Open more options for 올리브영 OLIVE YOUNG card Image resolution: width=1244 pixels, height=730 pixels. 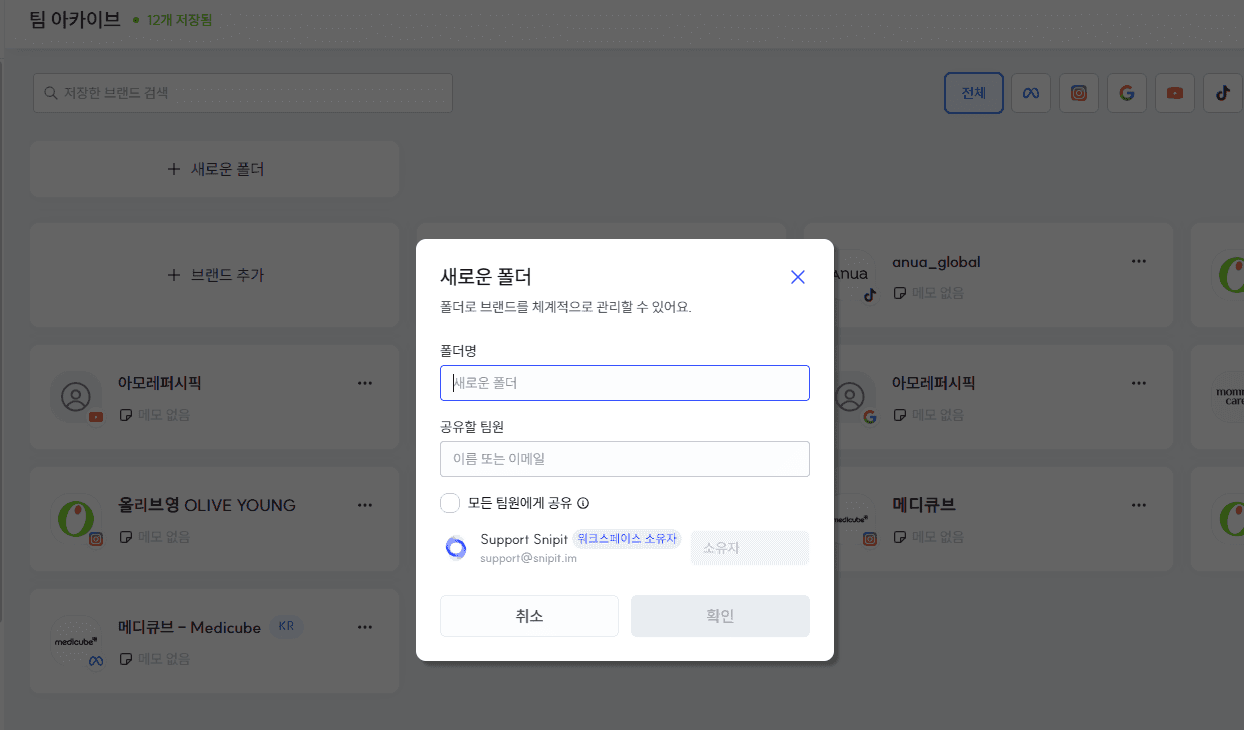365,505
